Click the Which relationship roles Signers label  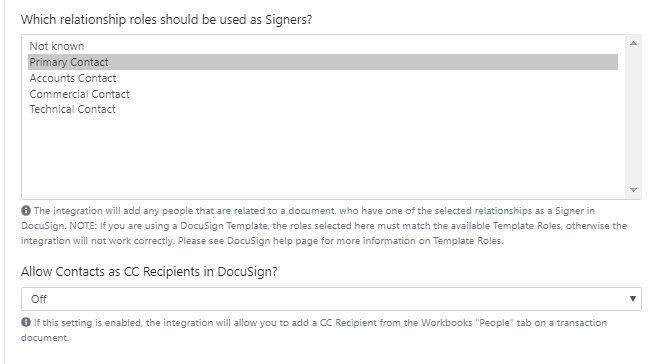click(x=166, y=19)
